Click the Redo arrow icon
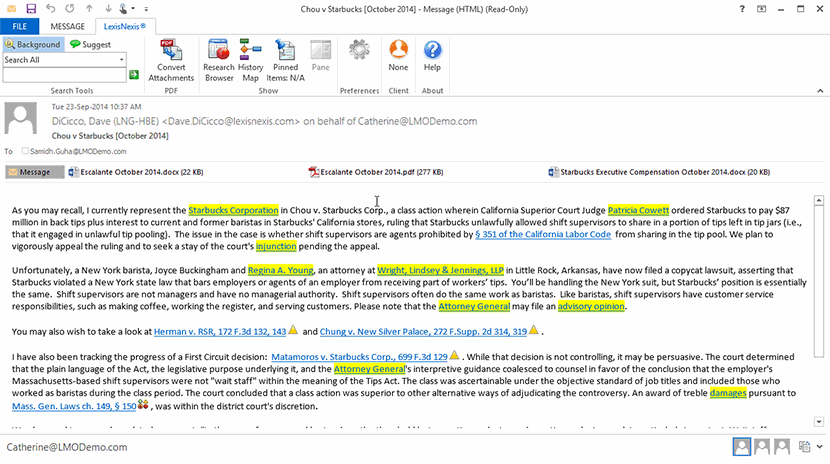The height and width of the screenshot is (464, 830). point(70,8)
